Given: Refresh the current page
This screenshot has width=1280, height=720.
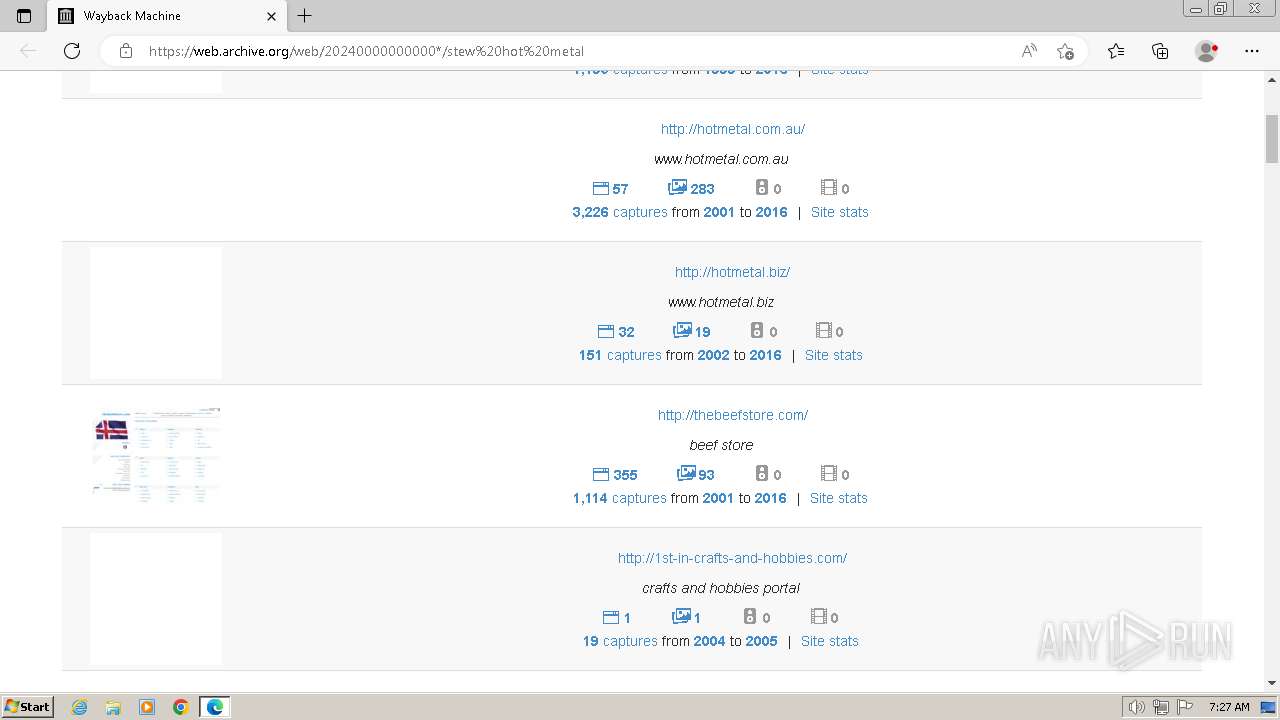Looking at the screenshot, I should (72, 51).
